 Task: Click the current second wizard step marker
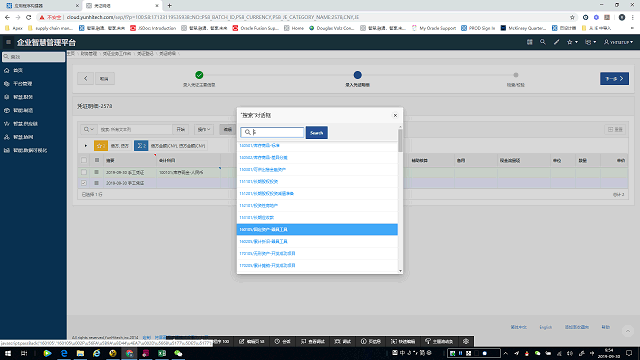pyautogui.click(x=358, y=75)
